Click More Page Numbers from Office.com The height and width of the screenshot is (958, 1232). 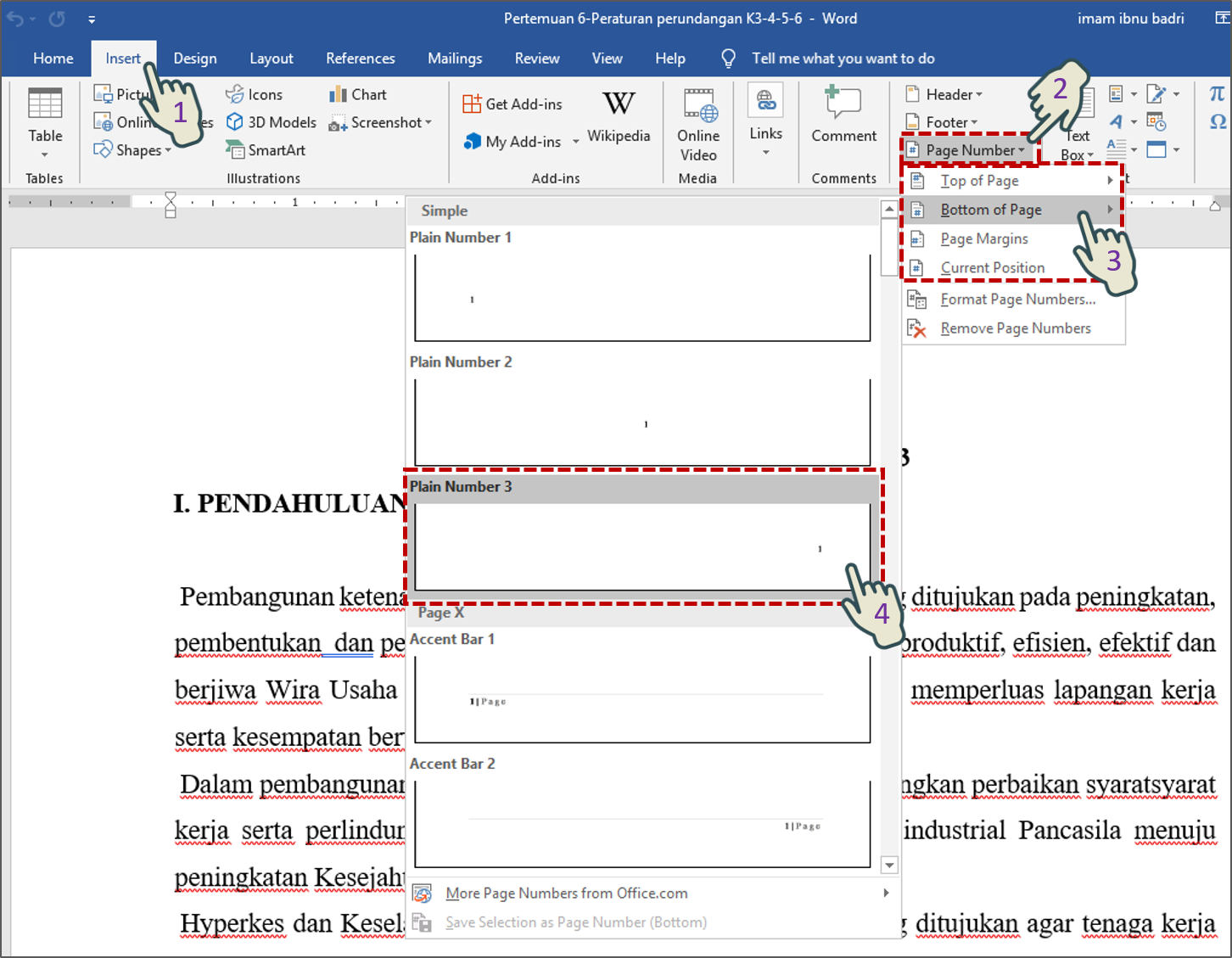566,893
